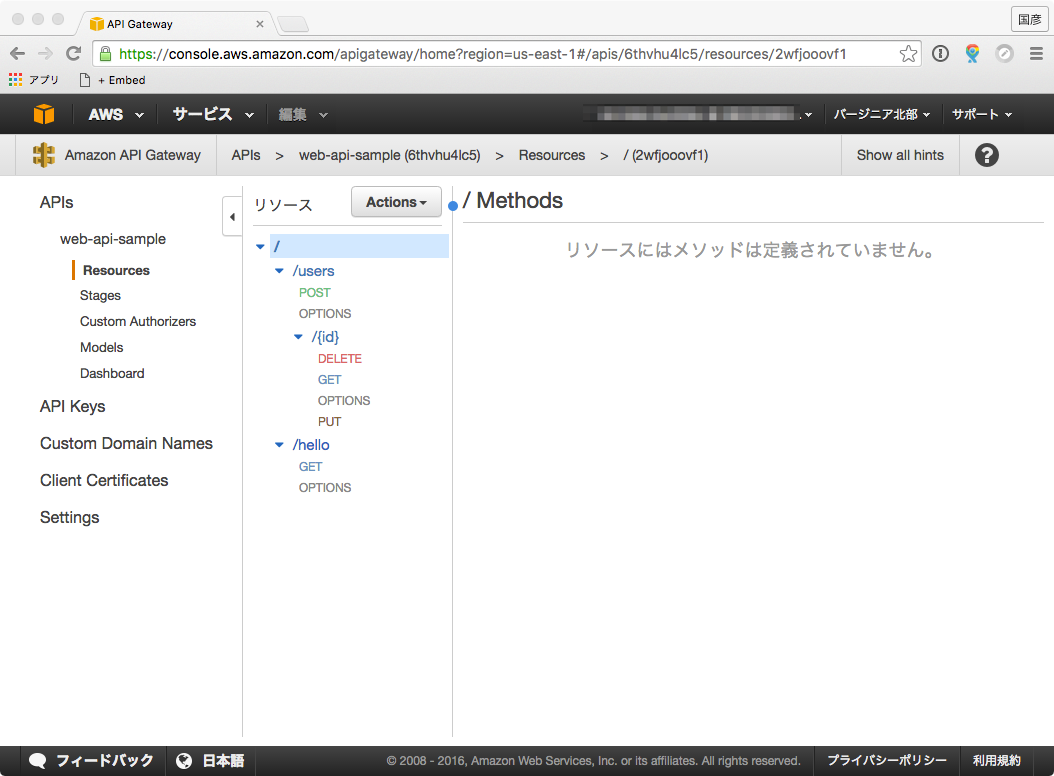Click the Amazon API Gateway service icon
The height and width of the screenshot is (776, 1054).
tap(44, 155)
